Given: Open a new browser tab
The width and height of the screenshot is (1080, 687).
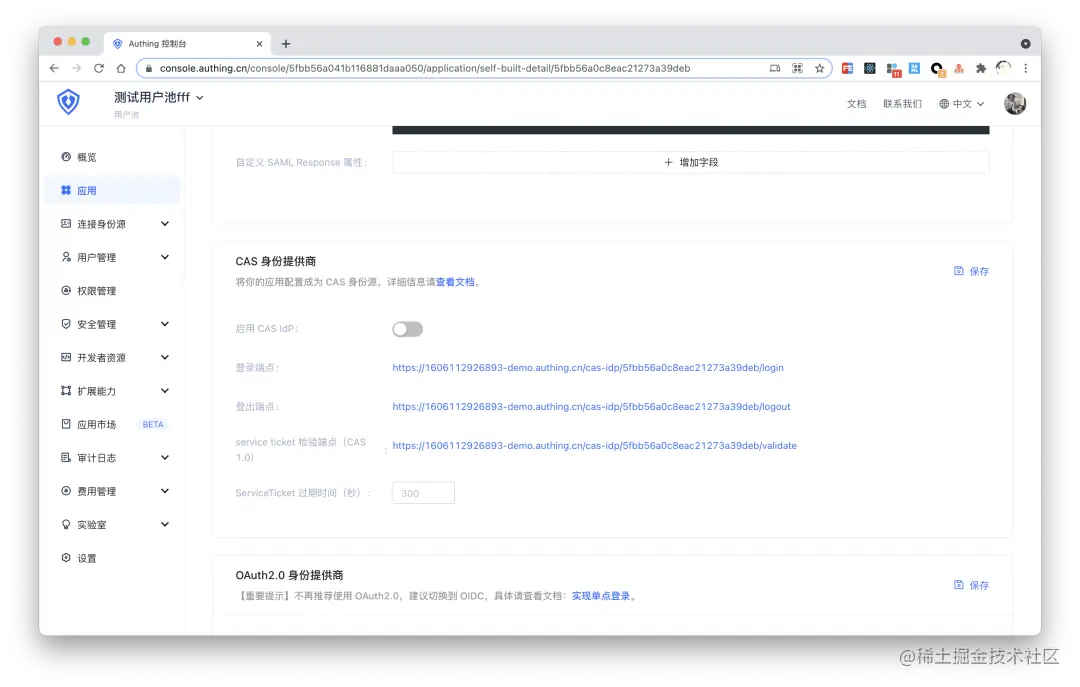Looking at the screenshot, I should 286,44.
